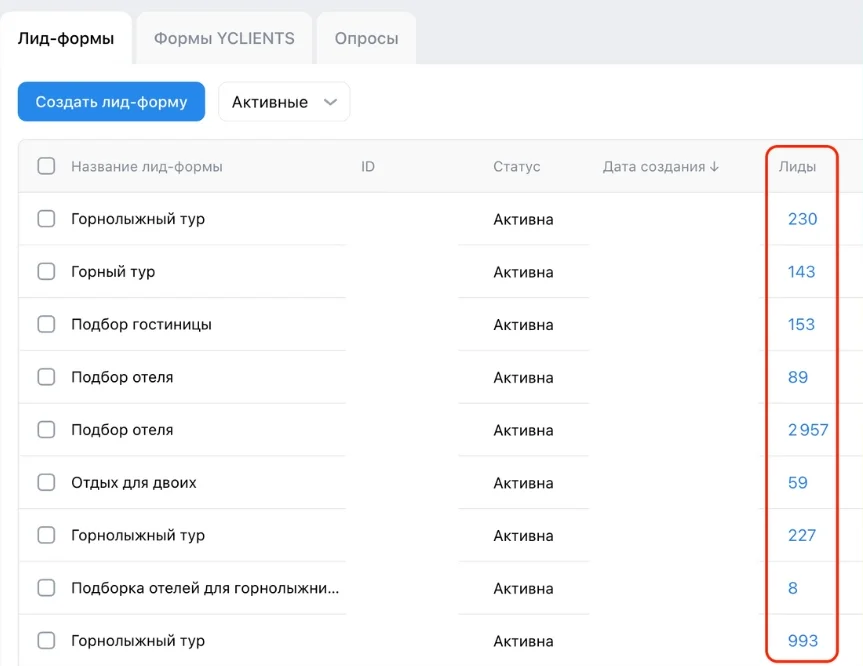
Task: Check the Подборка отелей для горнолыжни… row
Action: 46,588
